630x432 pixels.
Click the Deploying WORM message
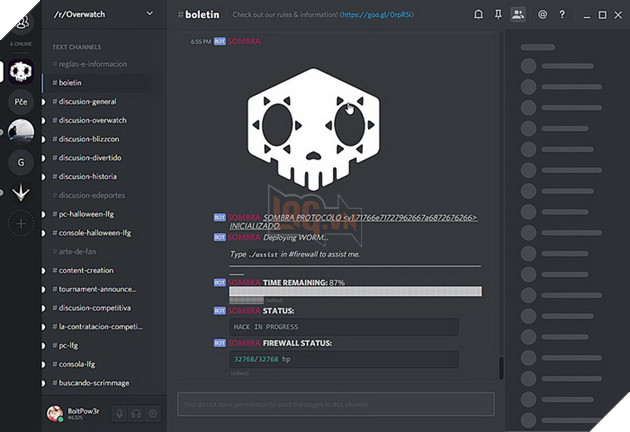coord(295,237)
